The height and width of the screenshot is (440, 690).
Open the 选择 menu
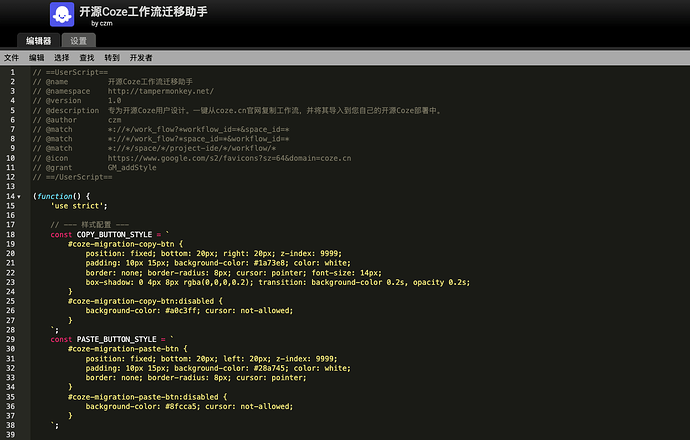tap(62, 58)
